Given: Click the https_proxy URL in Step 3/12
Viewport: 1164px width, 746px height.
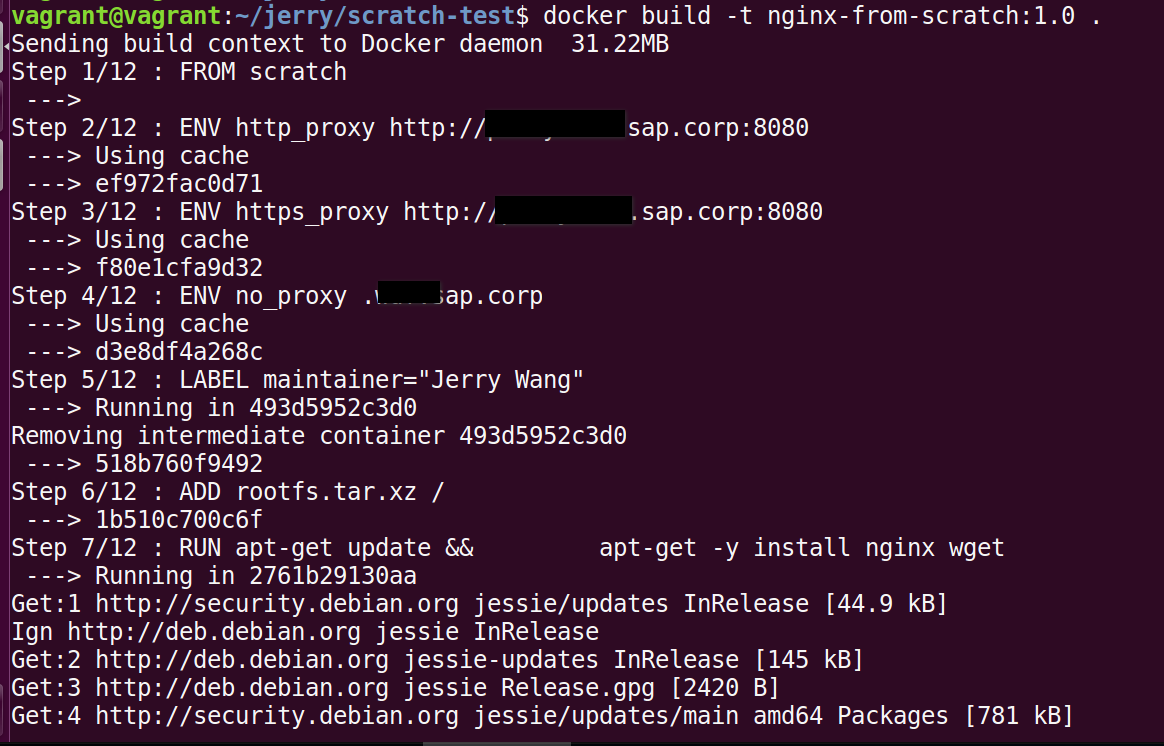Looking at the screenshot, I should (613, 212).
